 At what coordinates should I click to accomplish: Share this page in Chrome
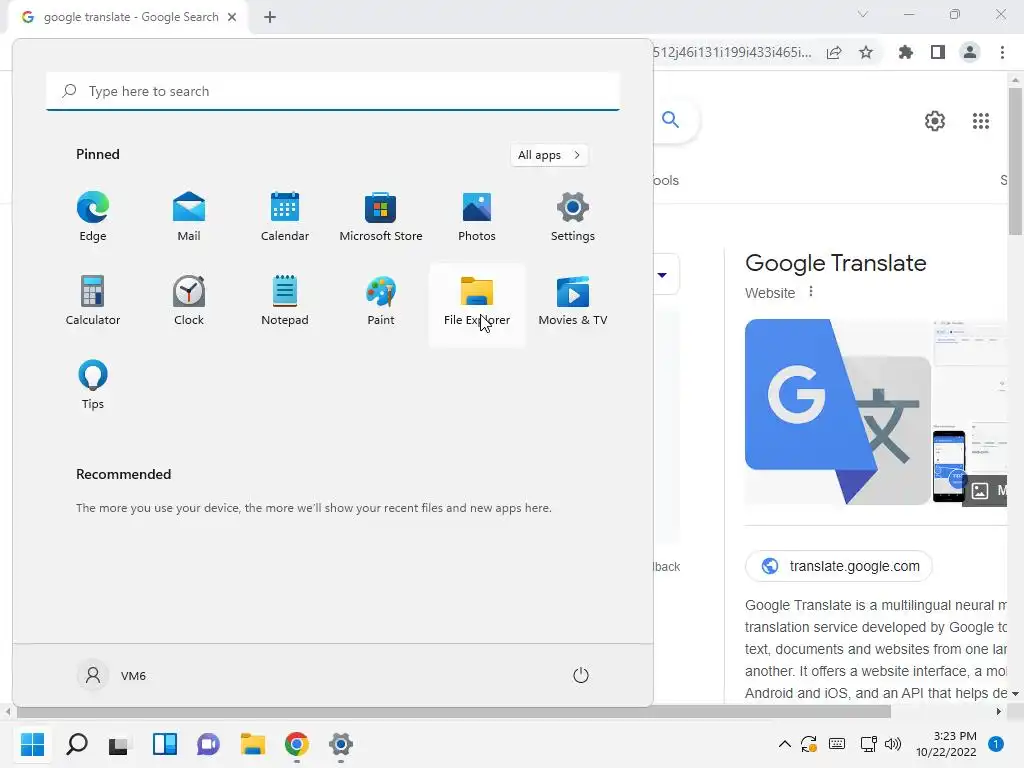pyautogui.click(x=834, y=52)
